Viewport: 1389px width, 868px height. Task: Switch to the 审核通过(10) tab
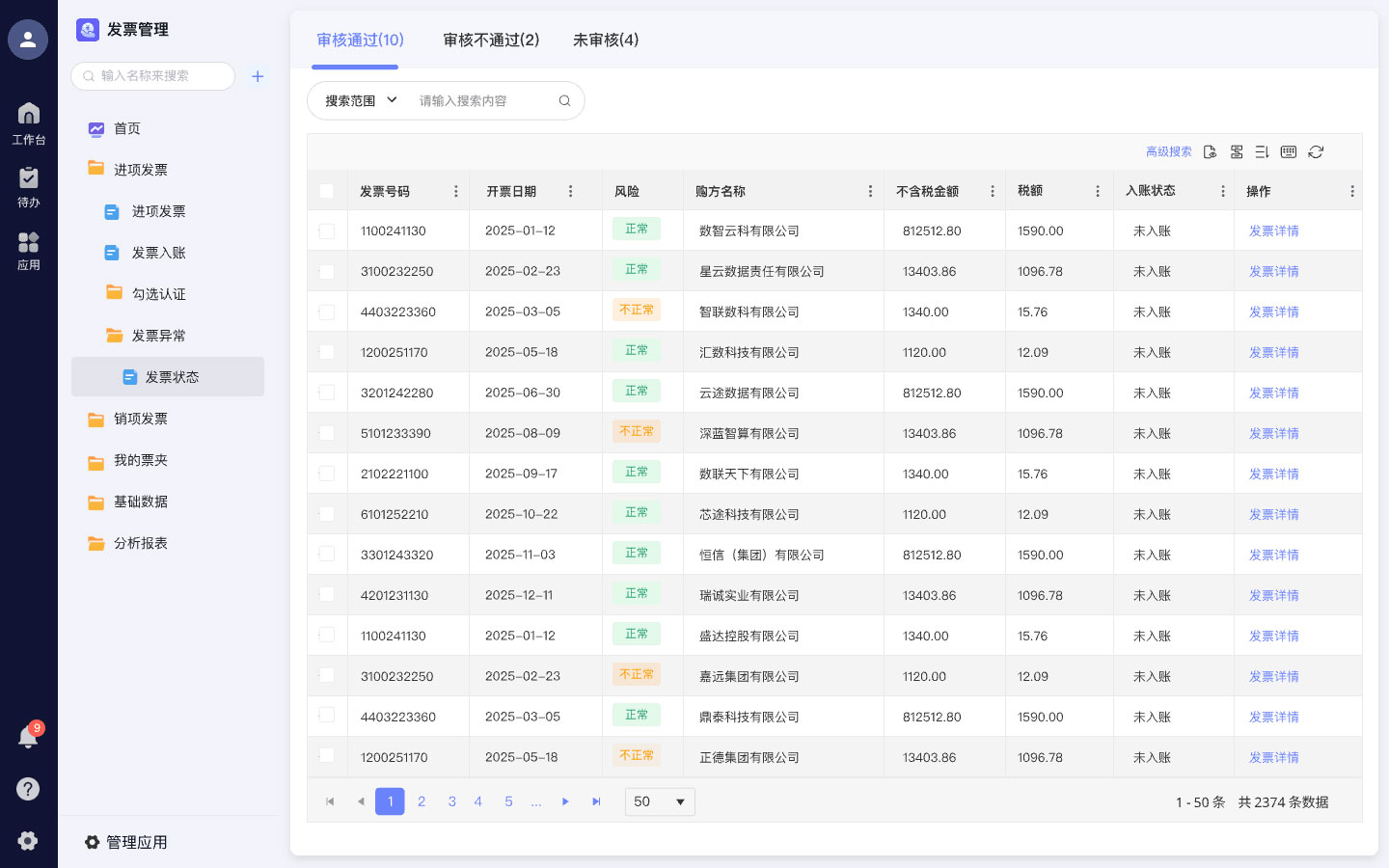[x=360, y=40]
